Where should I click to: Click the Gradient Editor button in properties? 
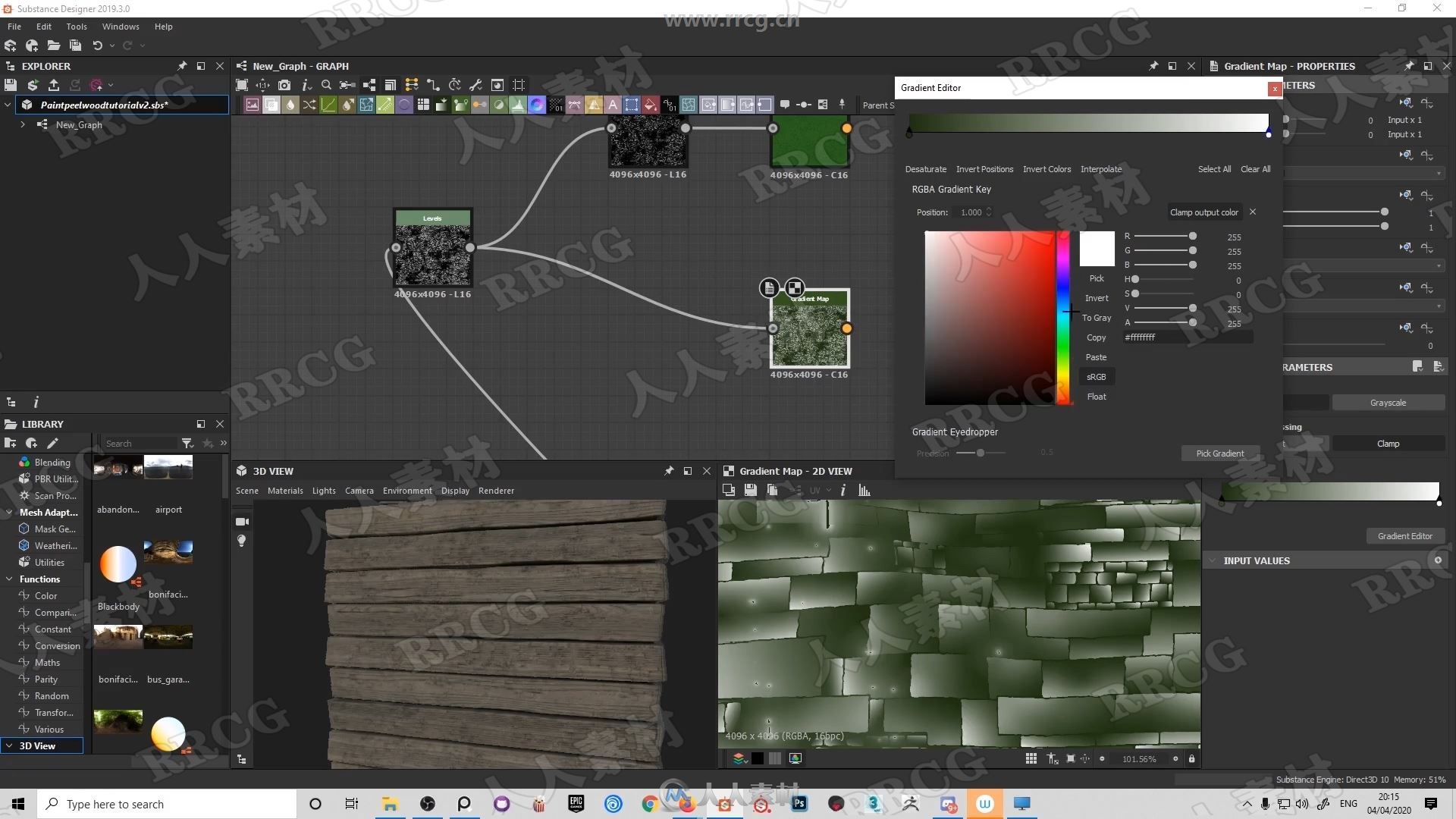(x=1404, y=536)
